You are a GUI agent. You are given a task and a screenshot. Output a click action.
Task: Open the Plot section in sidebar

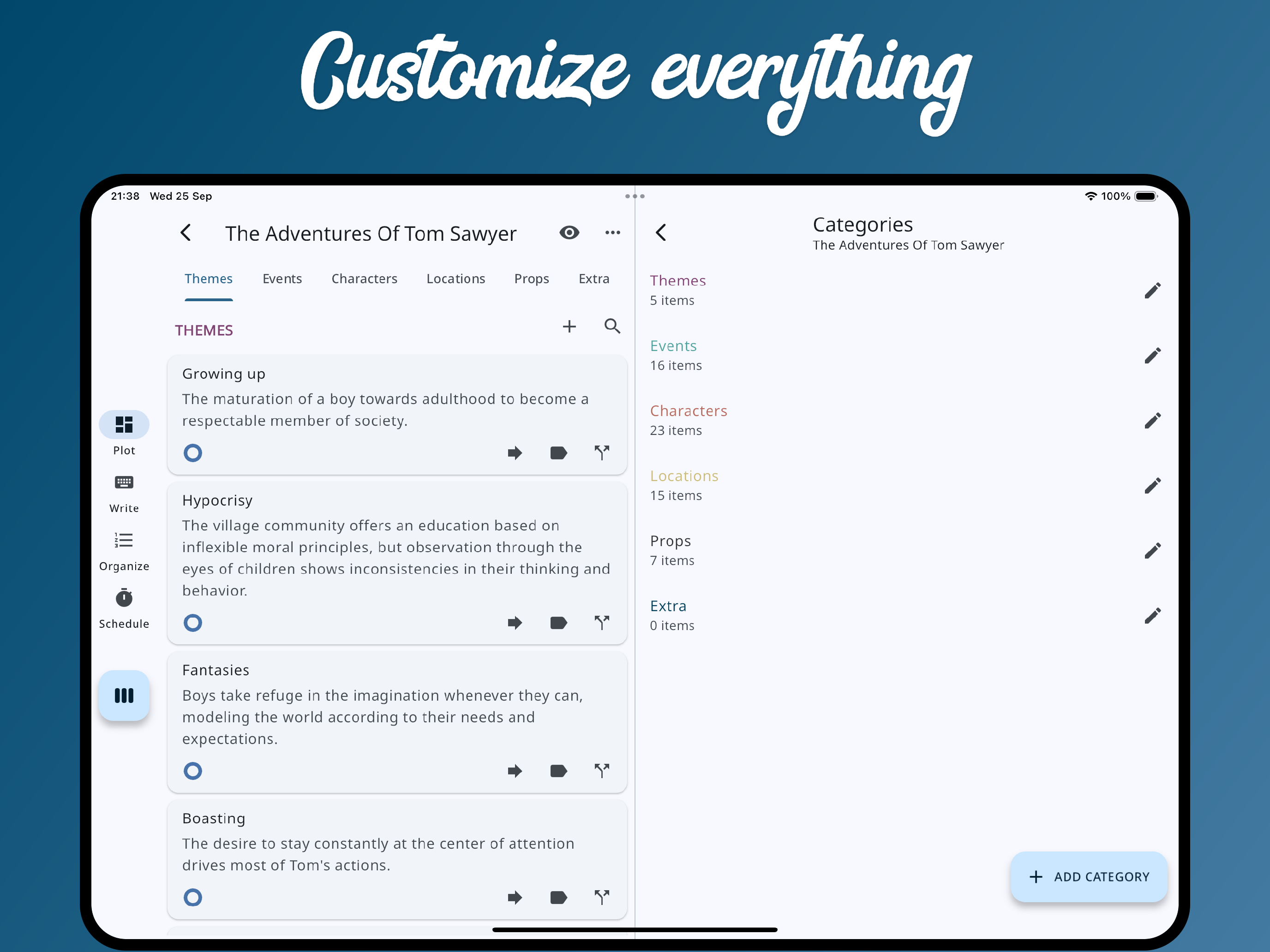pyautogui.click(x=124, y=433)
